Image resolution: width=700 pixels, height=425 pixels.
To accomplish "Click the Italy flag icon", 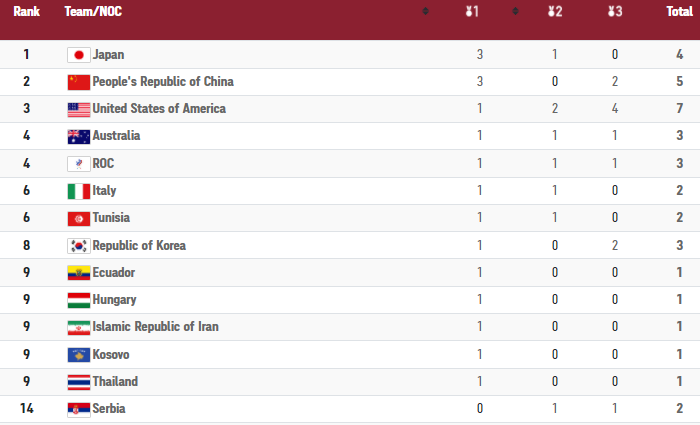I will [79, 191].
